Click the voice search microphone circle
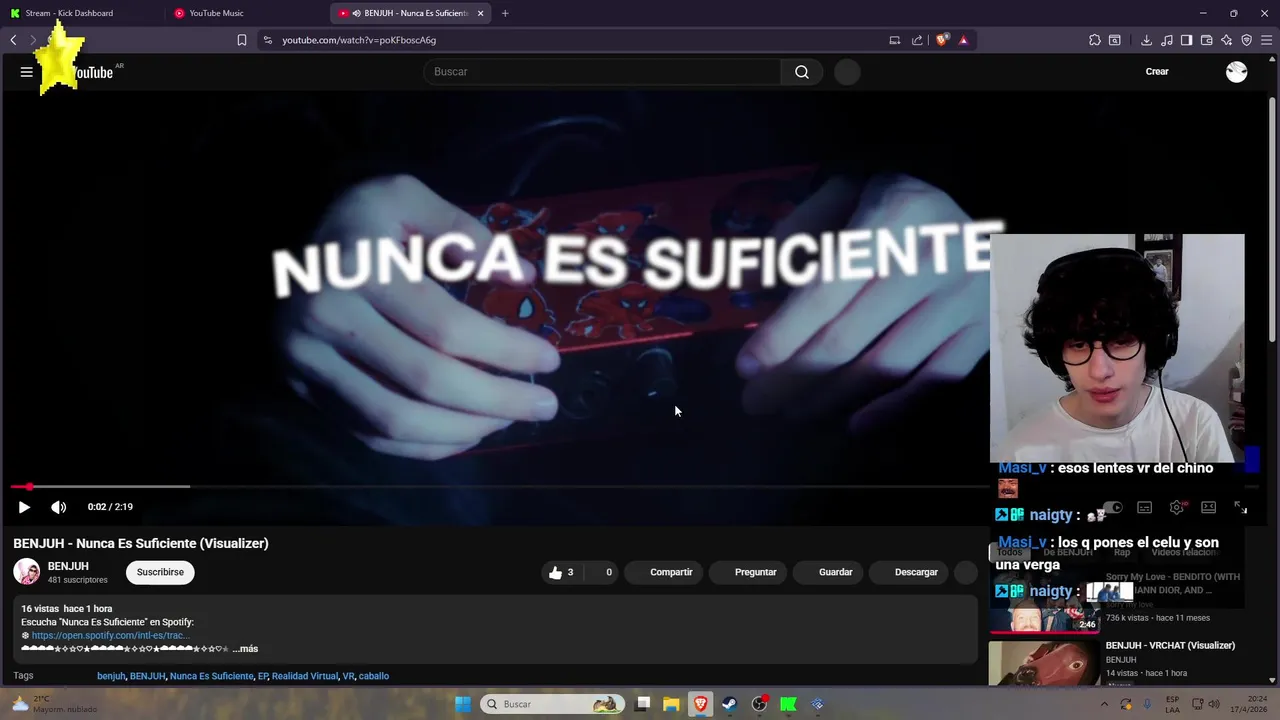 (847, 72)
